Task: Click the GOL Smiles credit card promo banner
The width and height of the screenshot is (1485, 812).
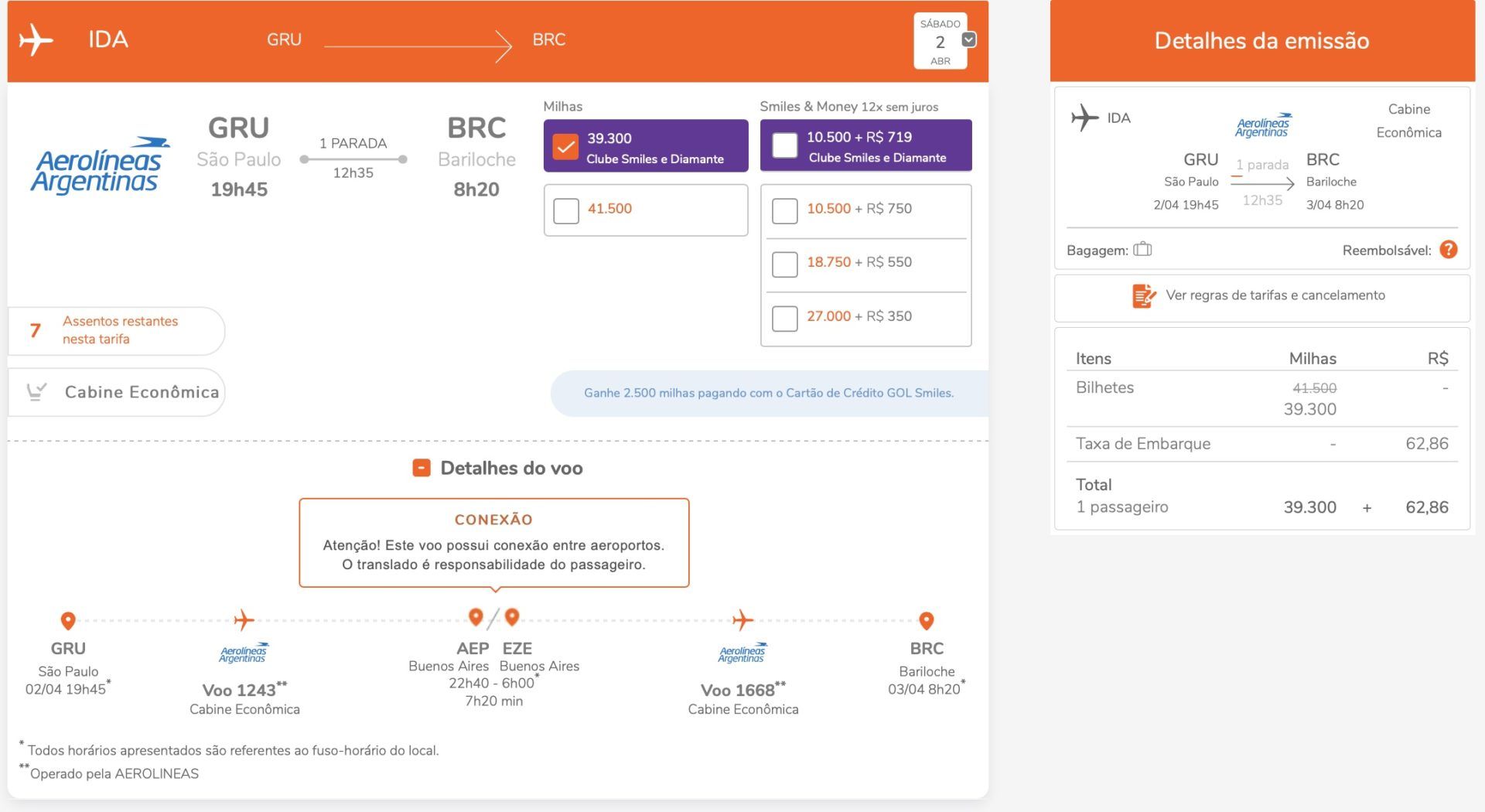Action: [x=769, y=393]
